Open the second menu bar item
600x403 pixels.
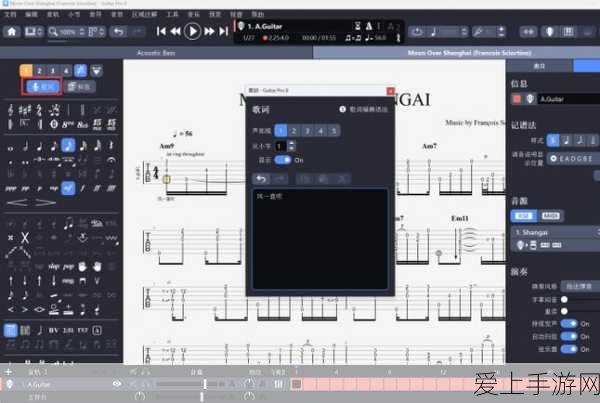[x=31, y=14]
